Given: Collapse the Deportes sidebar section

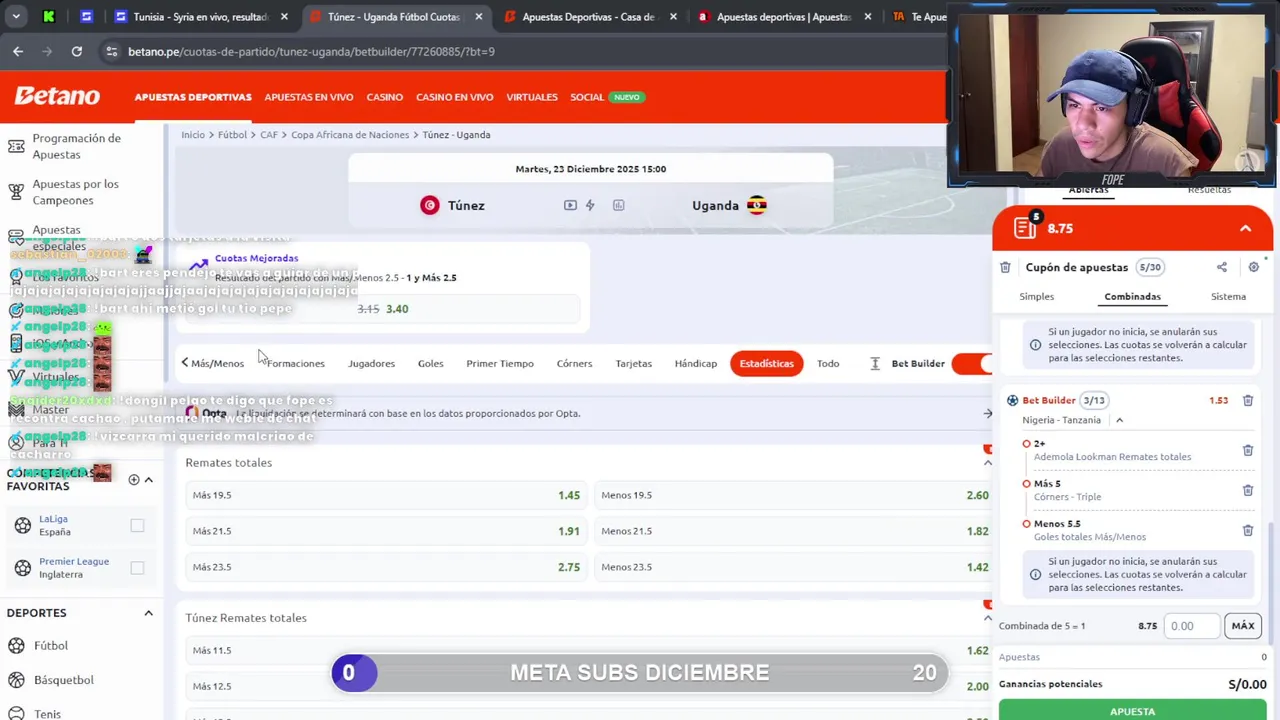Looking at the screenshot, I should (148, 613).
